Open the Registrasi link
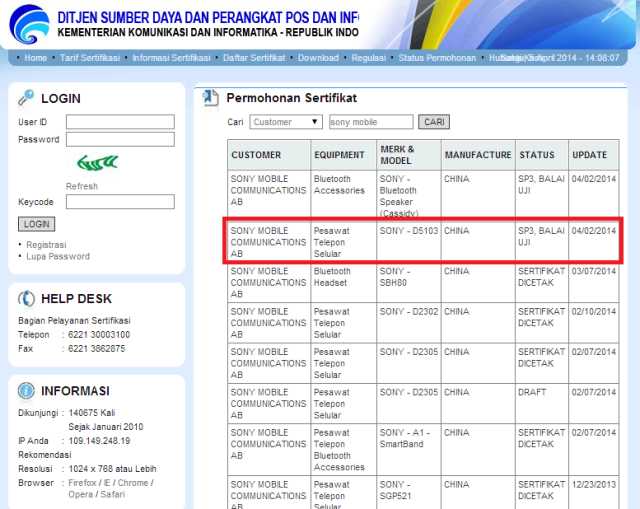The width and height of the screenshot is (640, 509). [46, 244]
